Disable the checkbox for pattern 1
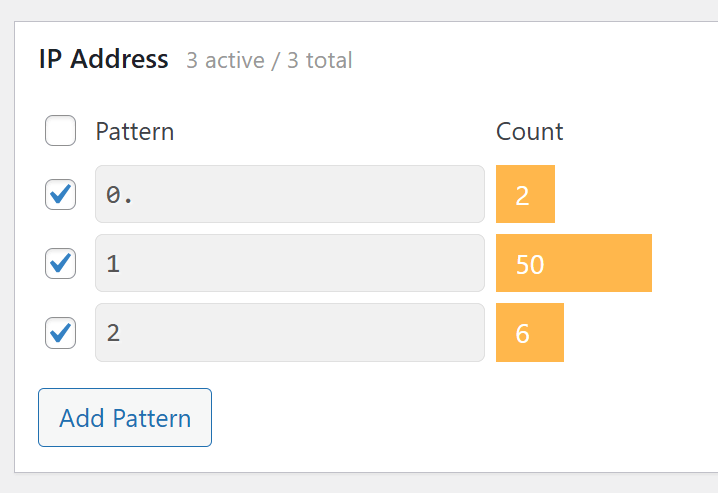The height and width of the screenshot is (493, 718). (60, 263)
